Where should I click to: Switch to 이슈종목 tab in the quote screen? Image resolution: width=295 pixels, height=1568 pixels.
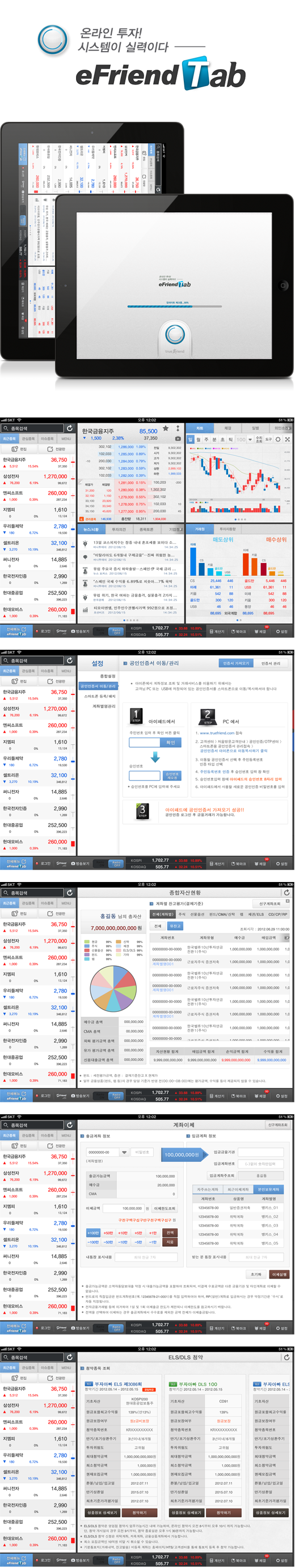[x=47, y=438]
